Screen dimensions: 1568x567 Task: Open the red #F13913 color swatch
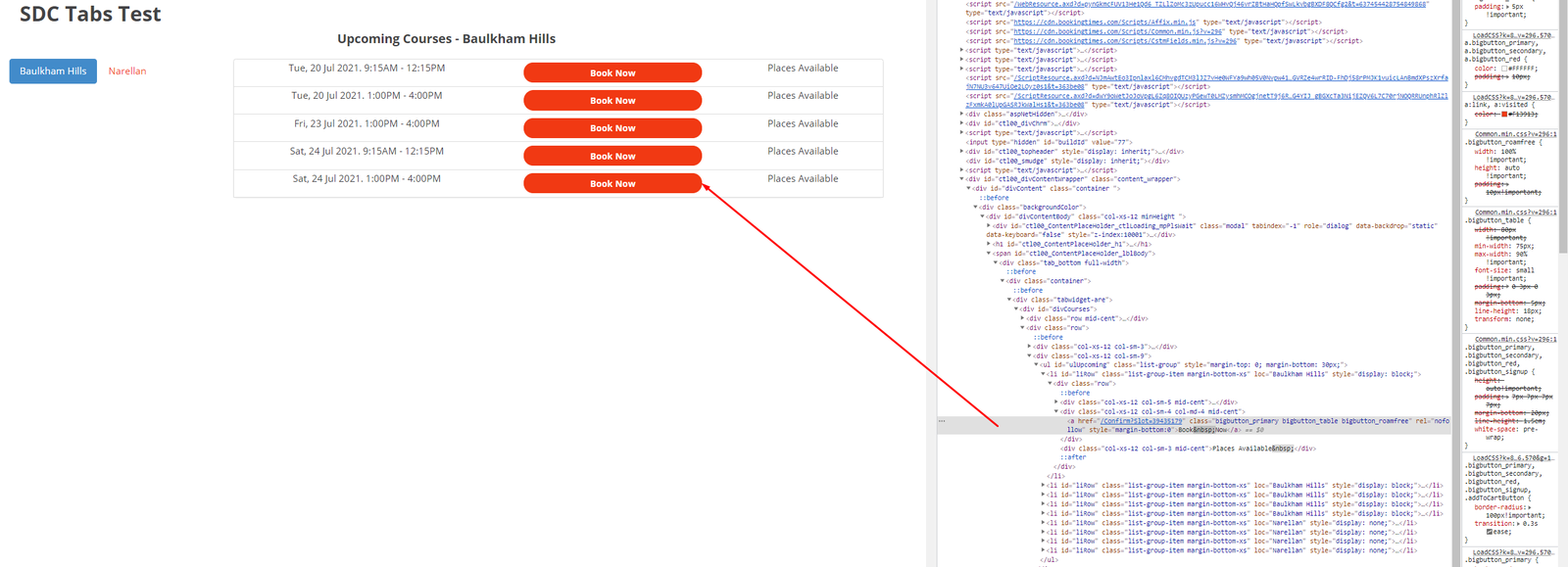tap(1504, 114)
